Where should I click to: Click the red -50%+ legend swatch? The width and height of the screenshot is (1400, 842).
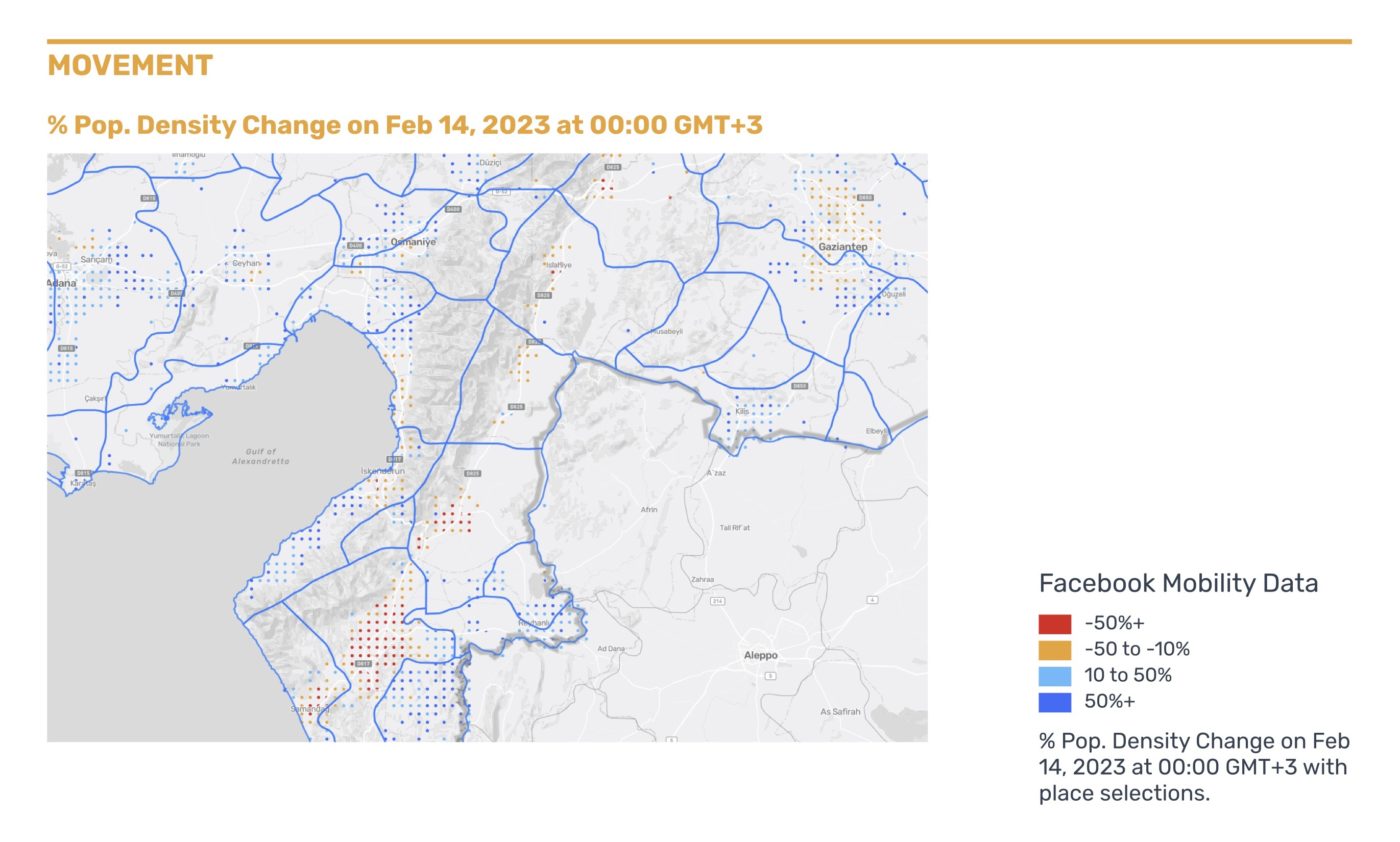click(x=1055, y=624)
